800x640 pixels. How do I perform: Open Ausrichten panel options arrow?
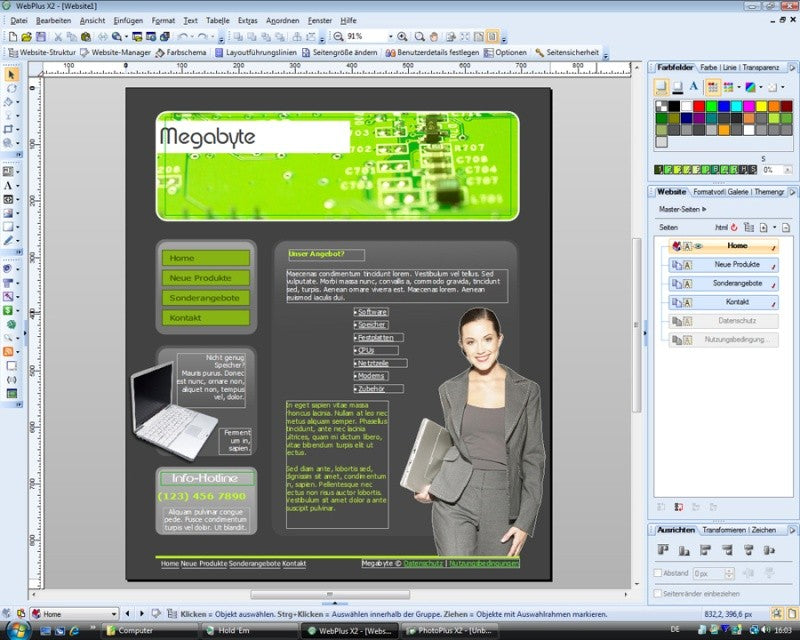pyautogui.click(x=792, y=530)
